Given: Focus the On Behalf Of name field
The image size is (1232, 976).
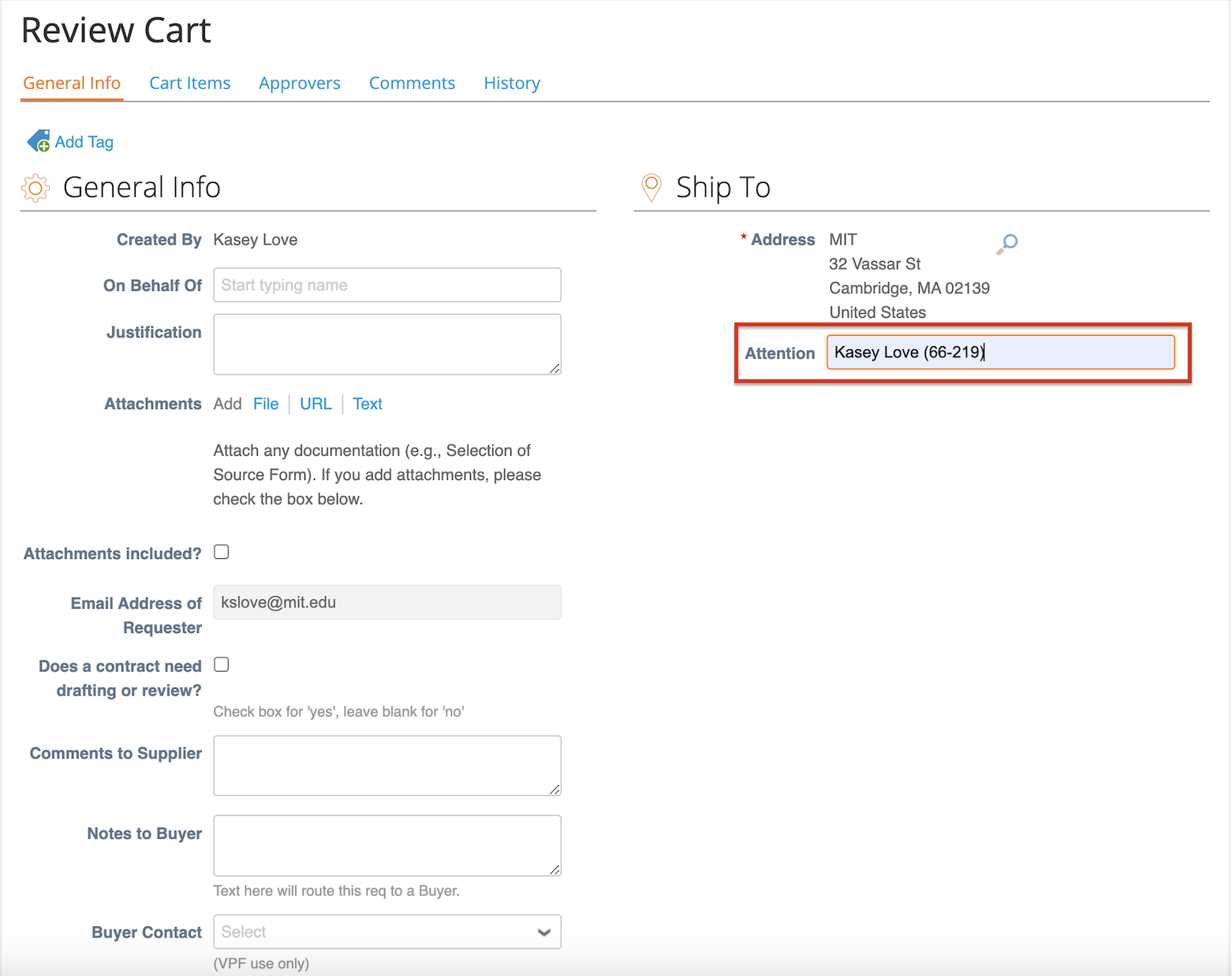Looking at the screenshot, I should (x=387, y=285).
